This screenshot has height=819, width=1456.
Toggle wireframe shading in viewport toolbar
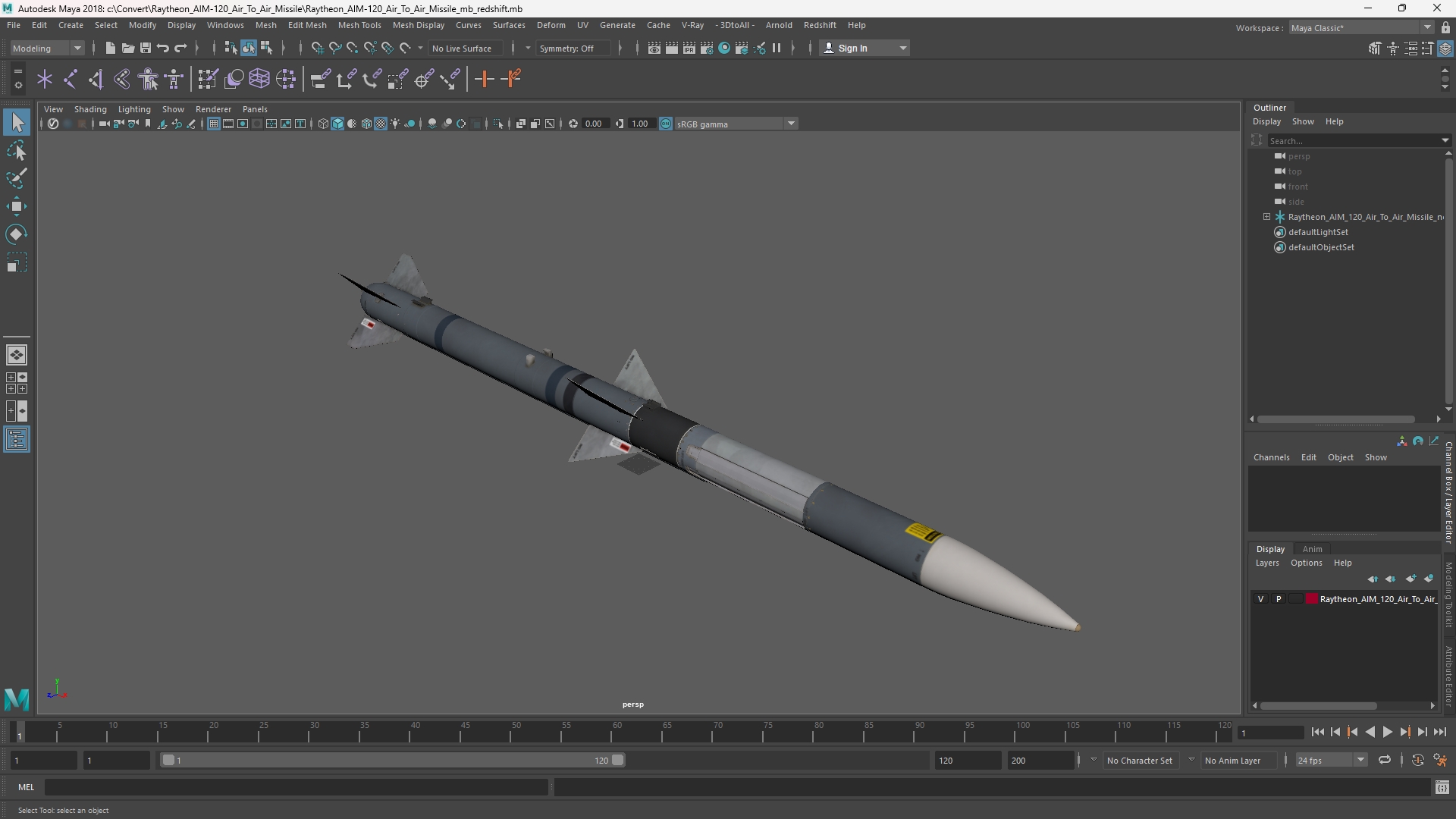[323, 124]
